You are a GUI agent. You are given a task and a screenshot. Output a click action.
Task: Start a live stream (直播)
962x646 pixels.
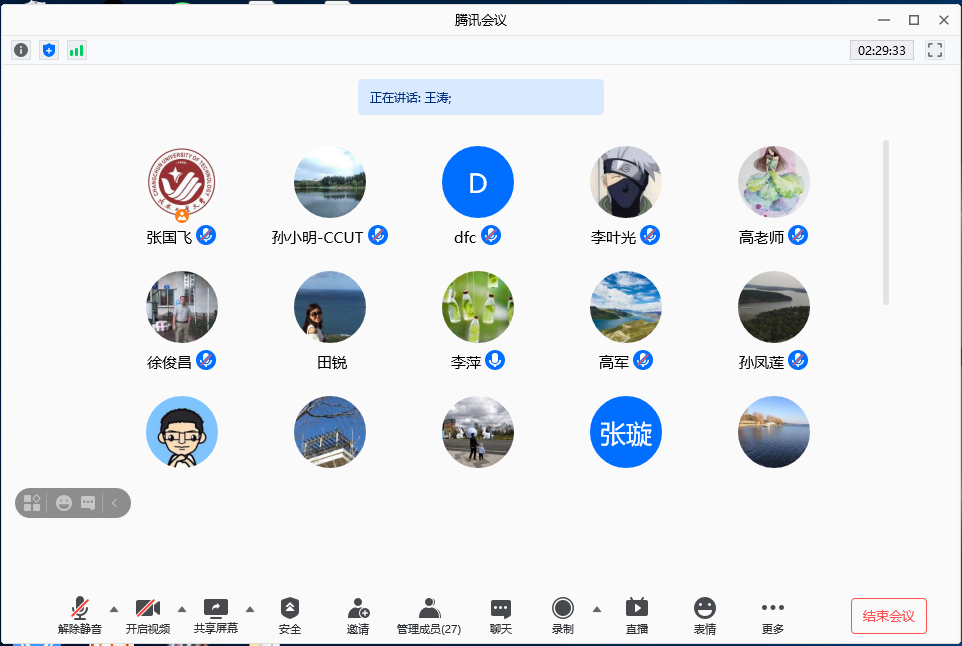tap(637, 615)
